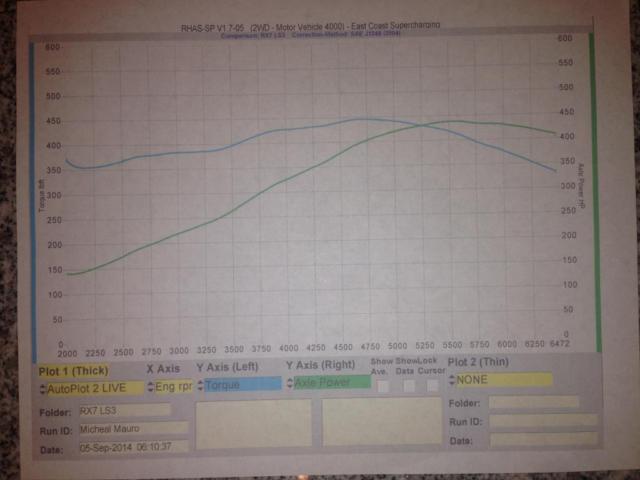Select the Plot 2 (Thin) heading
Viewport: 640px width, 480px height.
tap(478, 362)
